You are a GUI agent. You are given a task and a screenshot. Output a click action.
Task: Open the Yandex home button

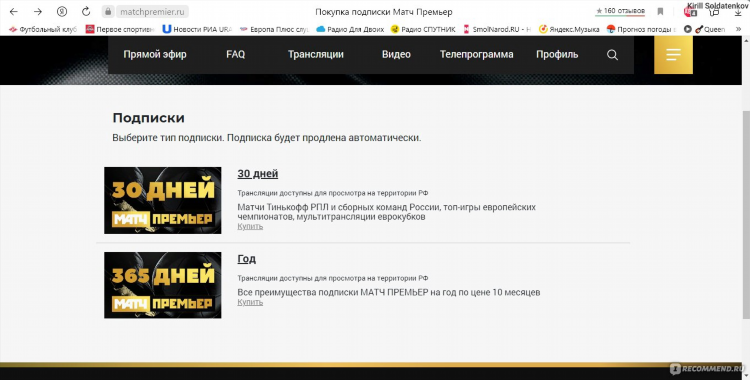point(62,12)
